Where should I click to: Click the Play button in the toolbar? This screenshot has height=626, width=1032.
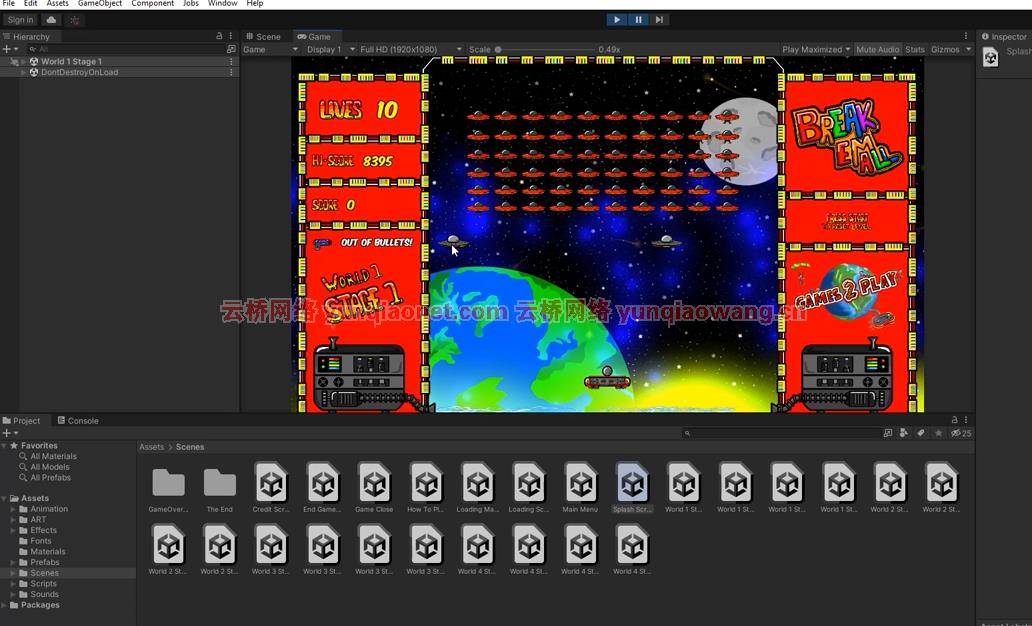(x=617, y=20)
